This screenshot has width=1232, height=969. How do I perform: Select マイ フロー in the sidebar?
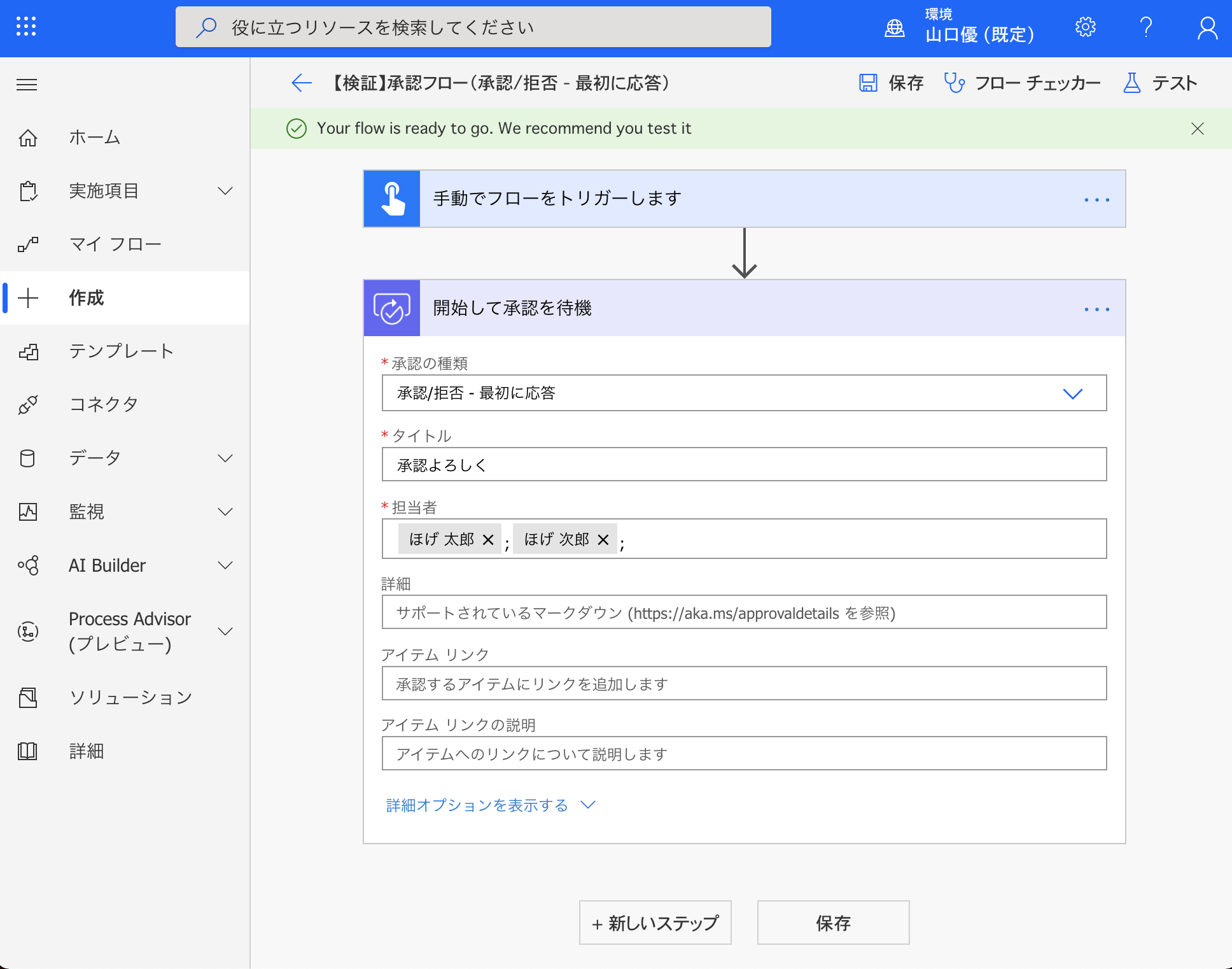114,243
